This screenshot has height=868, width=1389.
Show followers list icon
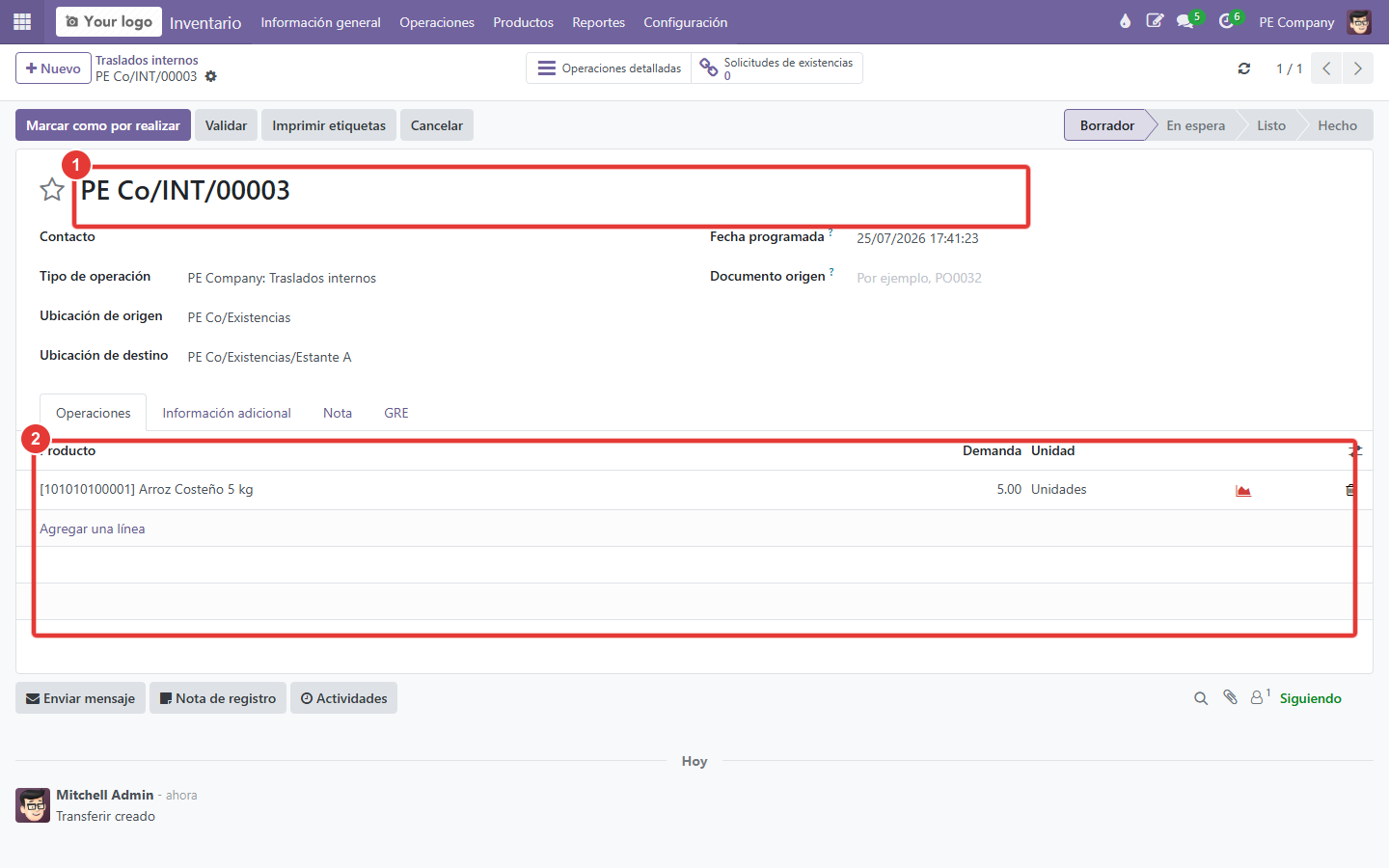pos(1258,697)
